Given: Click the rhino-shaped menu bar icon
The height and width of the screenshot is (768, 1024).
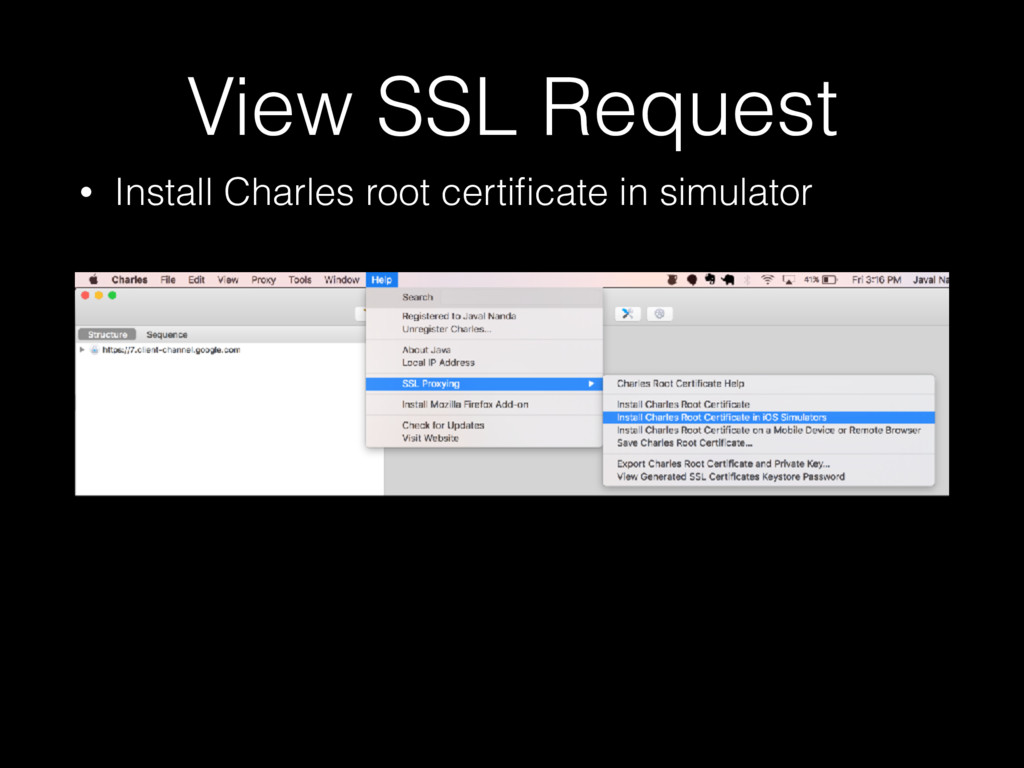Looking at the screenshot, I should 728,280.
